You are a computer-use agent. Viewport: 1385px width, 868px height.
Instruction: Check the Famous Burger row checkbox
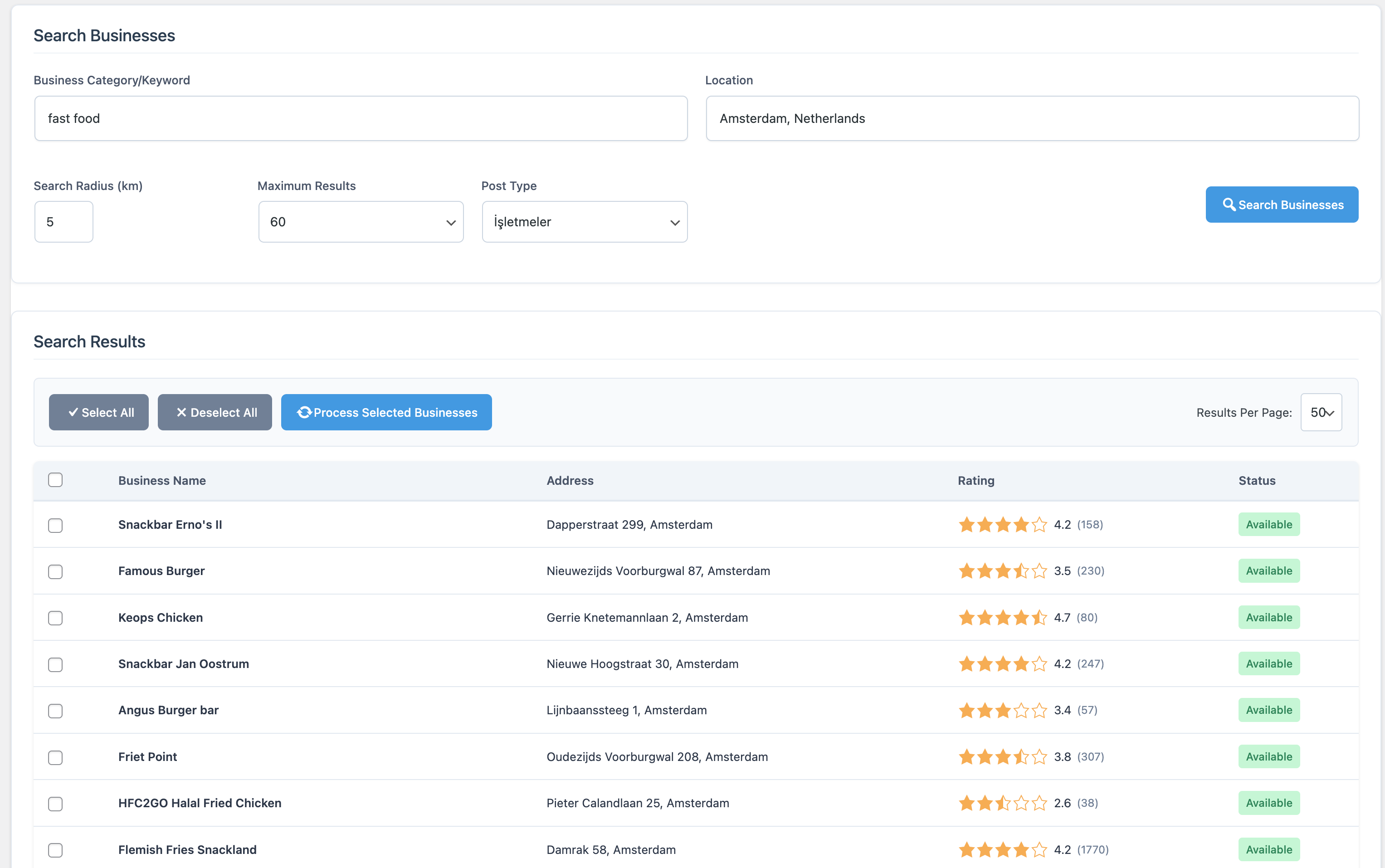[55, 572]
